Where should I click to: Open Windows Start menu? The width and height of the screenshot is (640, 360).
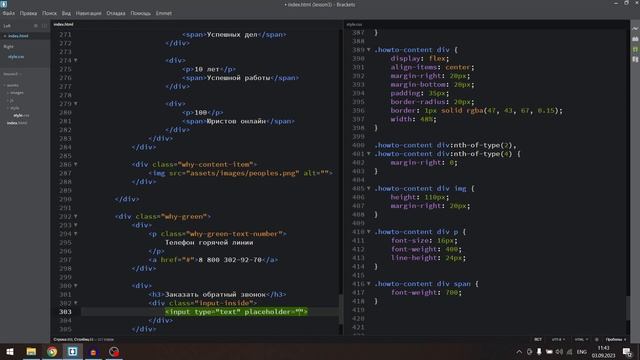click(x=10, y=352)
